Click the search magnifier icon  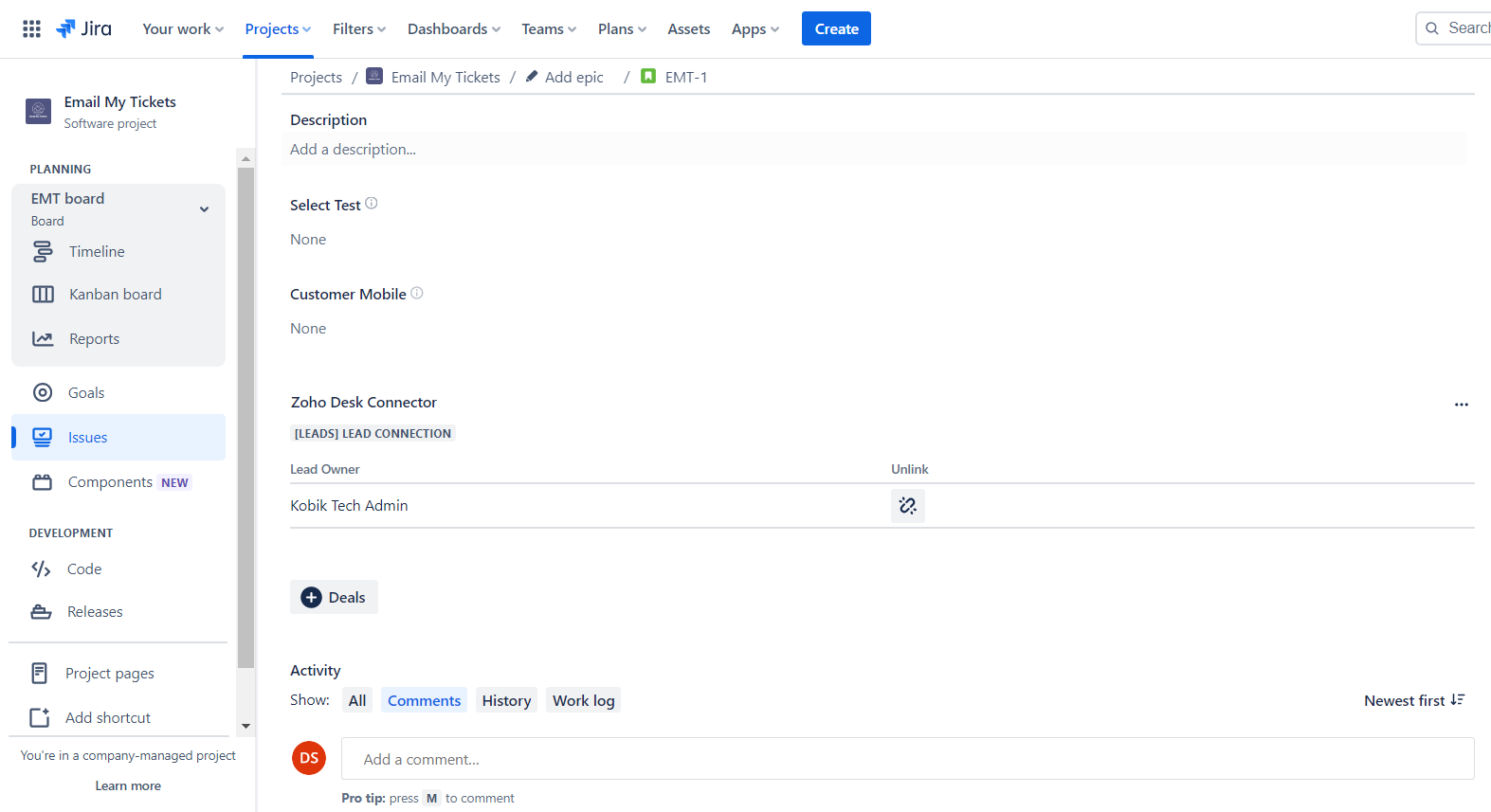1432,28
